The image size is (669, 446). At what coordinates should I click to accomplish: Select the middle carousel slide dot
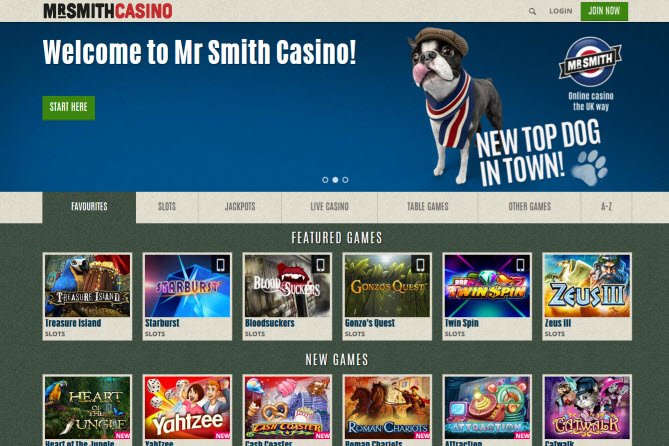(x=335, y=180)
